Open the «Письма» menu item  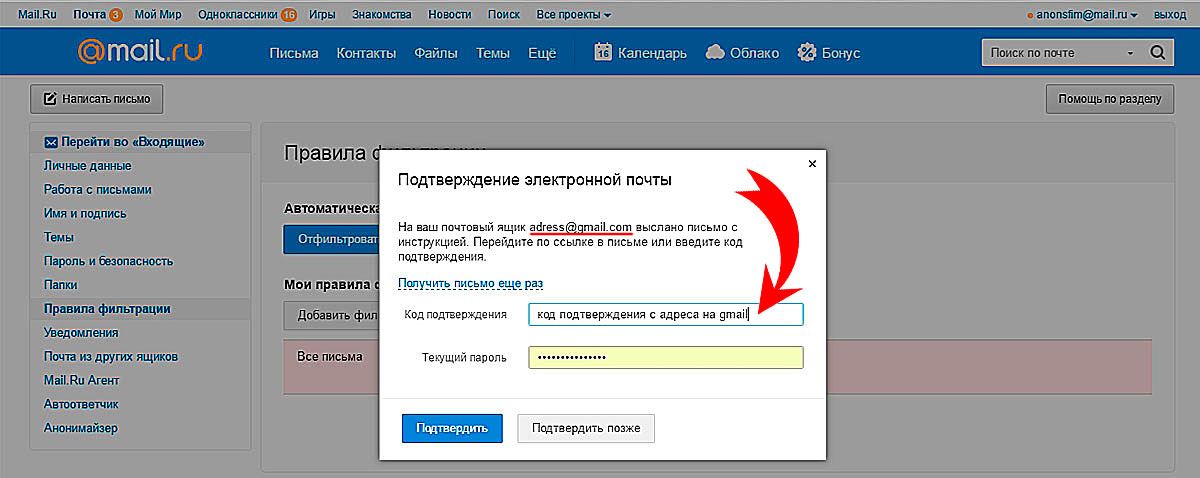293,53
